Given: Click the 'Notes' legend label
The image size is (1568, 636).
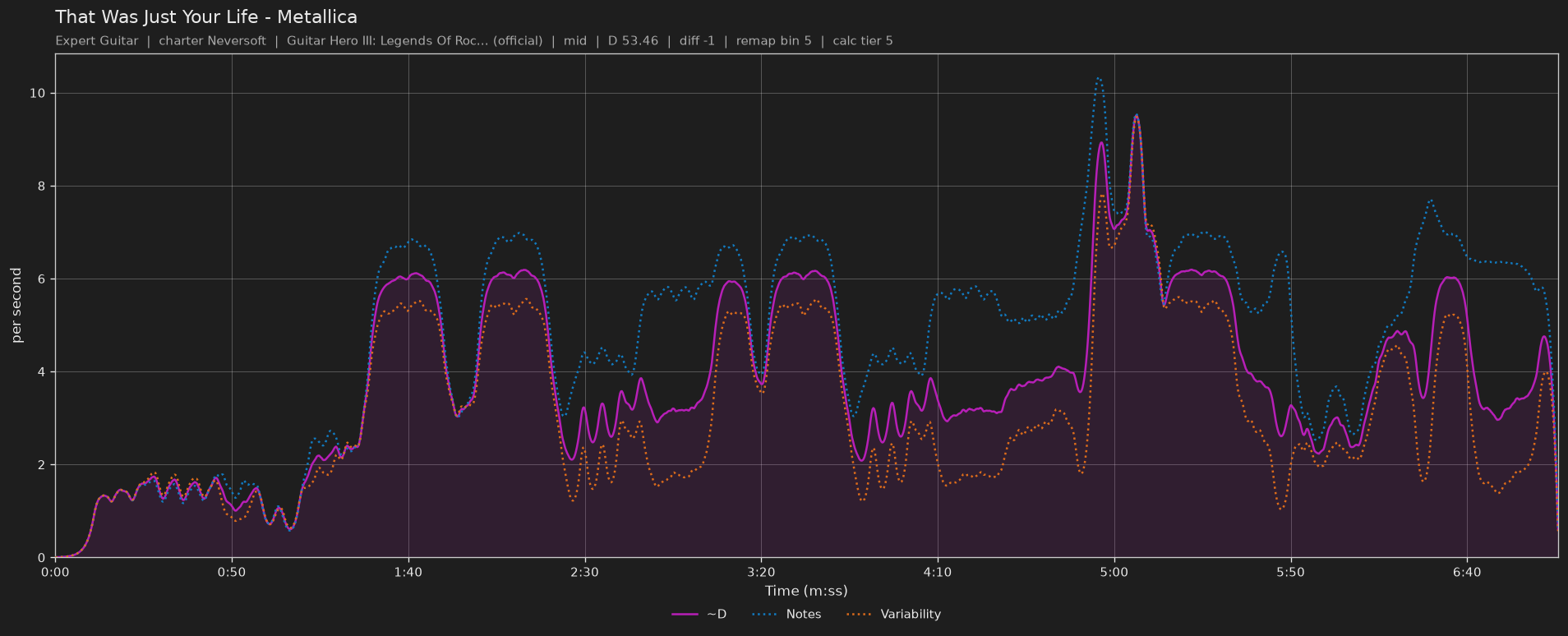Looking at the screenshot, I should point(804,615).
